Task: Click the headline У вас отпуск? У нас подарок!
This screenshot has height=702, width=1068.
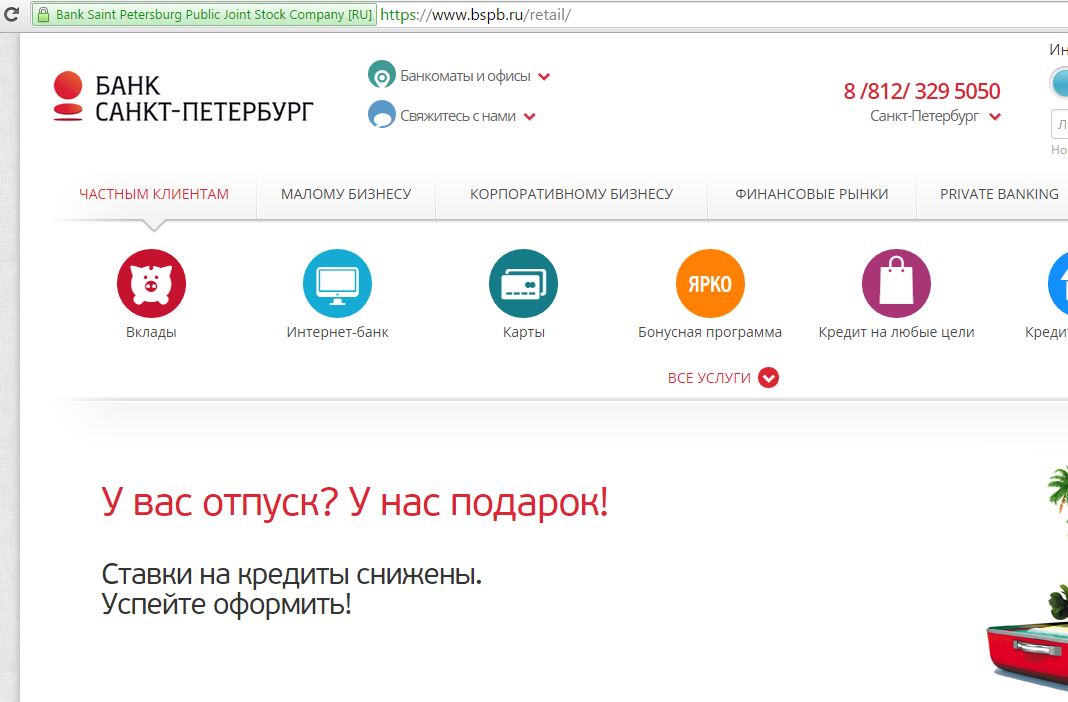Action: 354,503
